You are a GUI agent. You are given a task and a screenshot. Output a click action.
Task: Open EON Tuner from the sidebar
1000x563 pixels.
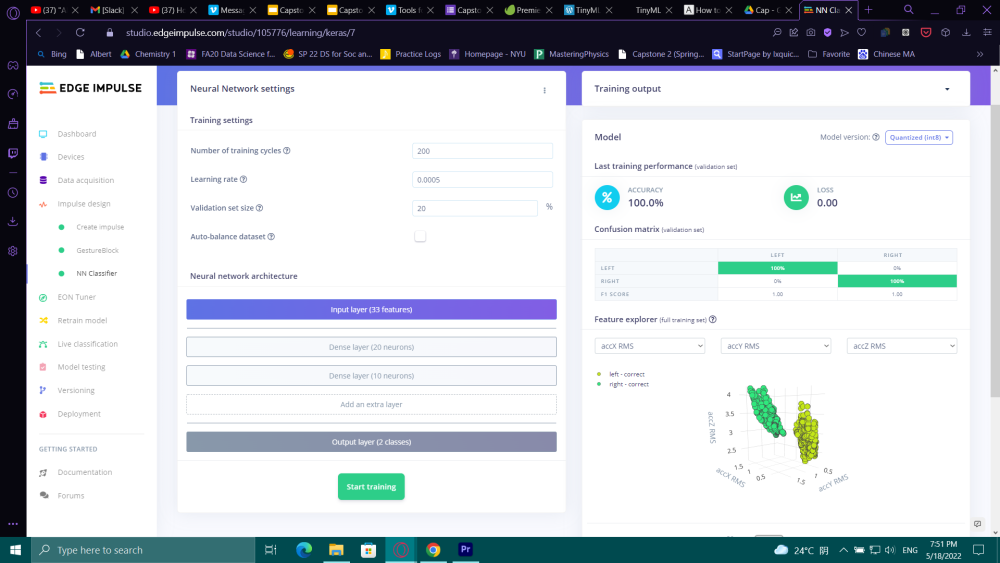[76, 297]
